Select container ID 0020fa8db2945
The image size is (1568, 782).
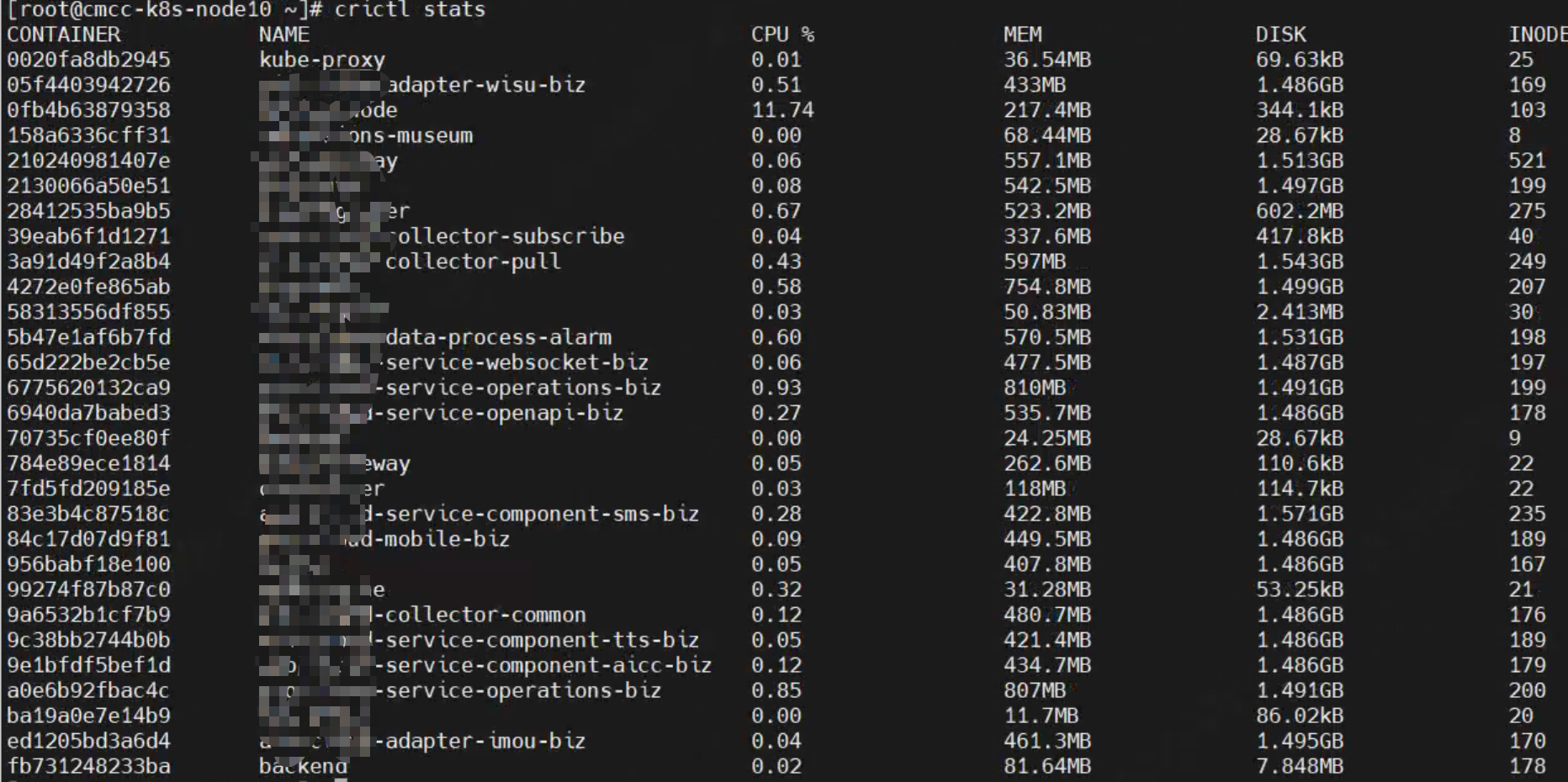tap(88, 60)
